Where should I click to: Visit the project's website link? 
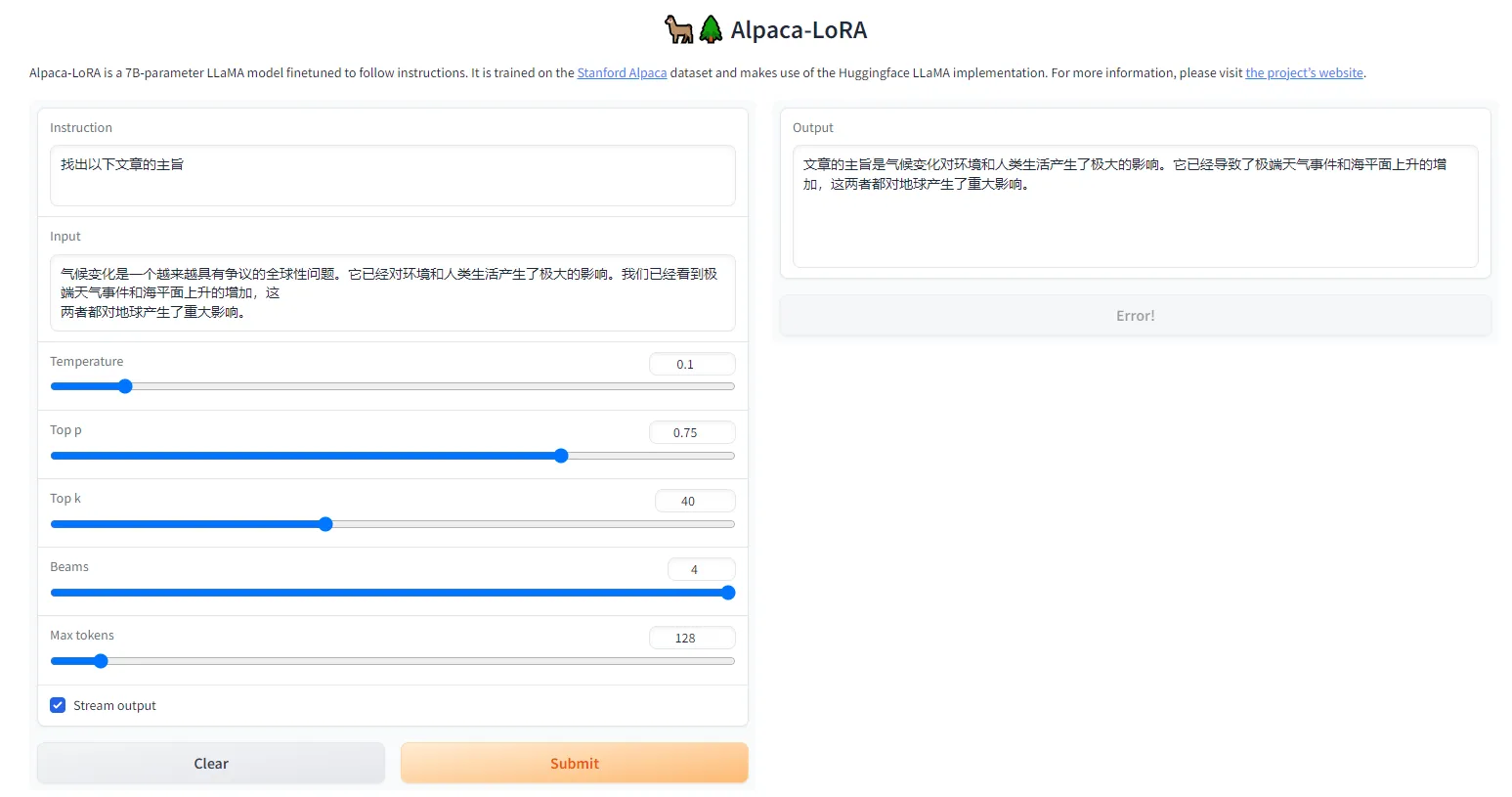pos(1304,73)
